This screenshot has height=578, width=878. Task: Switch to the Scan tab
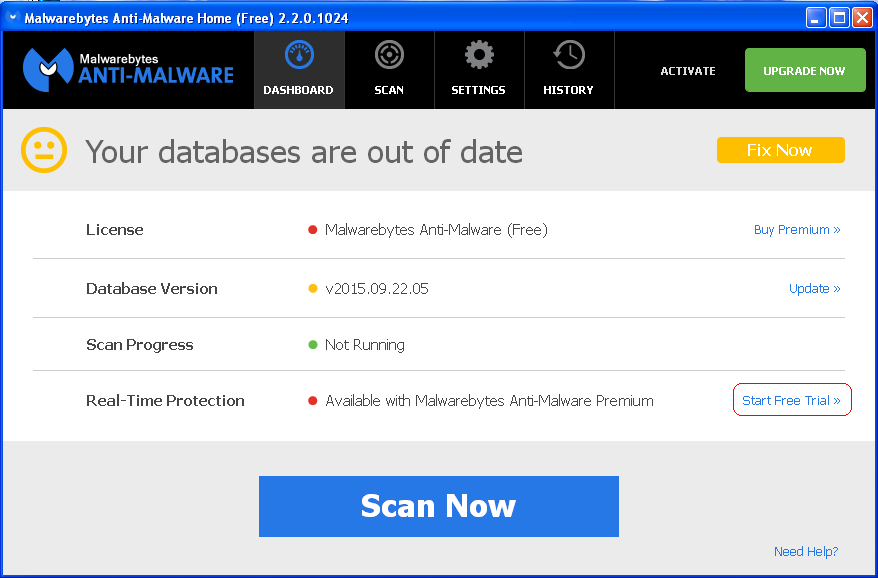pyautogui.click(x=389, y=70)
